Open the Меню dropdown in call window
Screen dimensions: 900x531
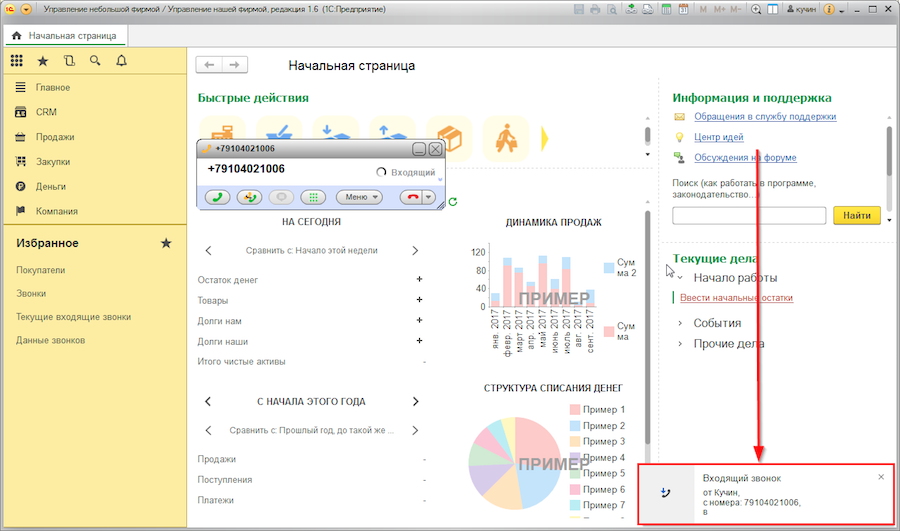(359, 197)
